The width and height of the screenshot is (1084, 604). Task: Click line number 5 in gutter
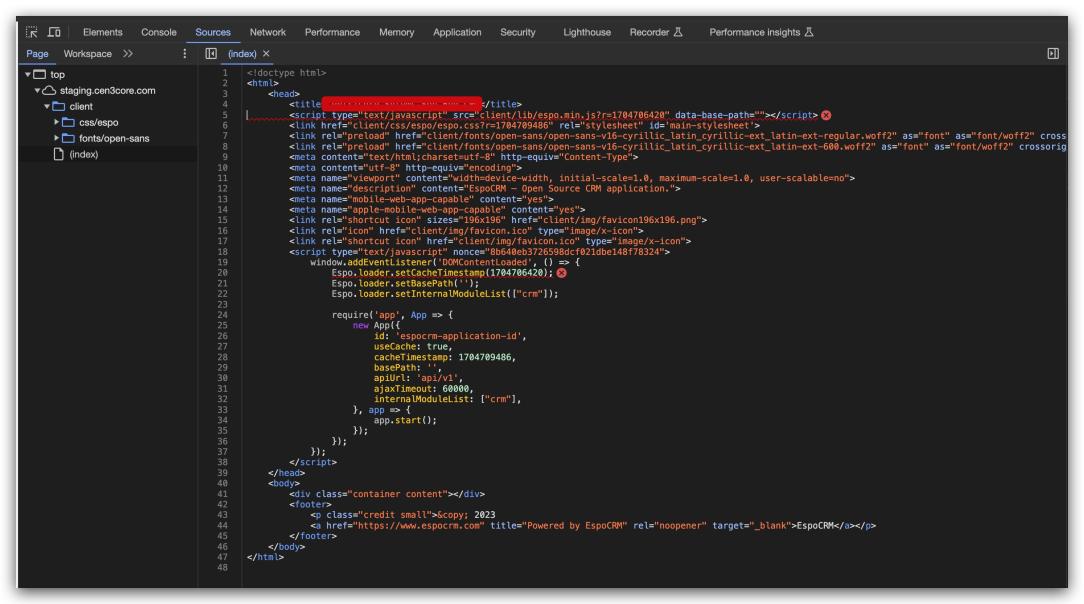point(225,115)
